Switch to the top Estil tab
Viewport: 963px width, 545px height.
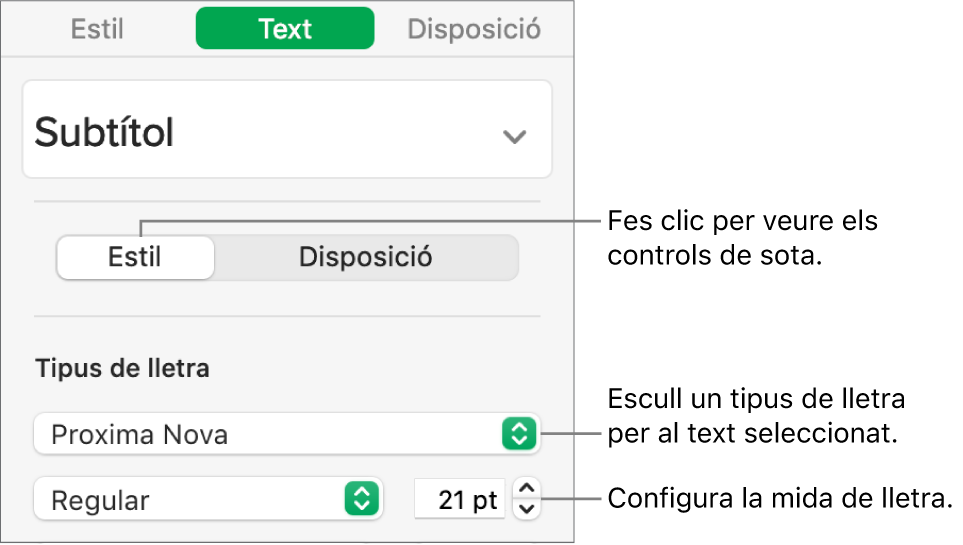[97, 29]
